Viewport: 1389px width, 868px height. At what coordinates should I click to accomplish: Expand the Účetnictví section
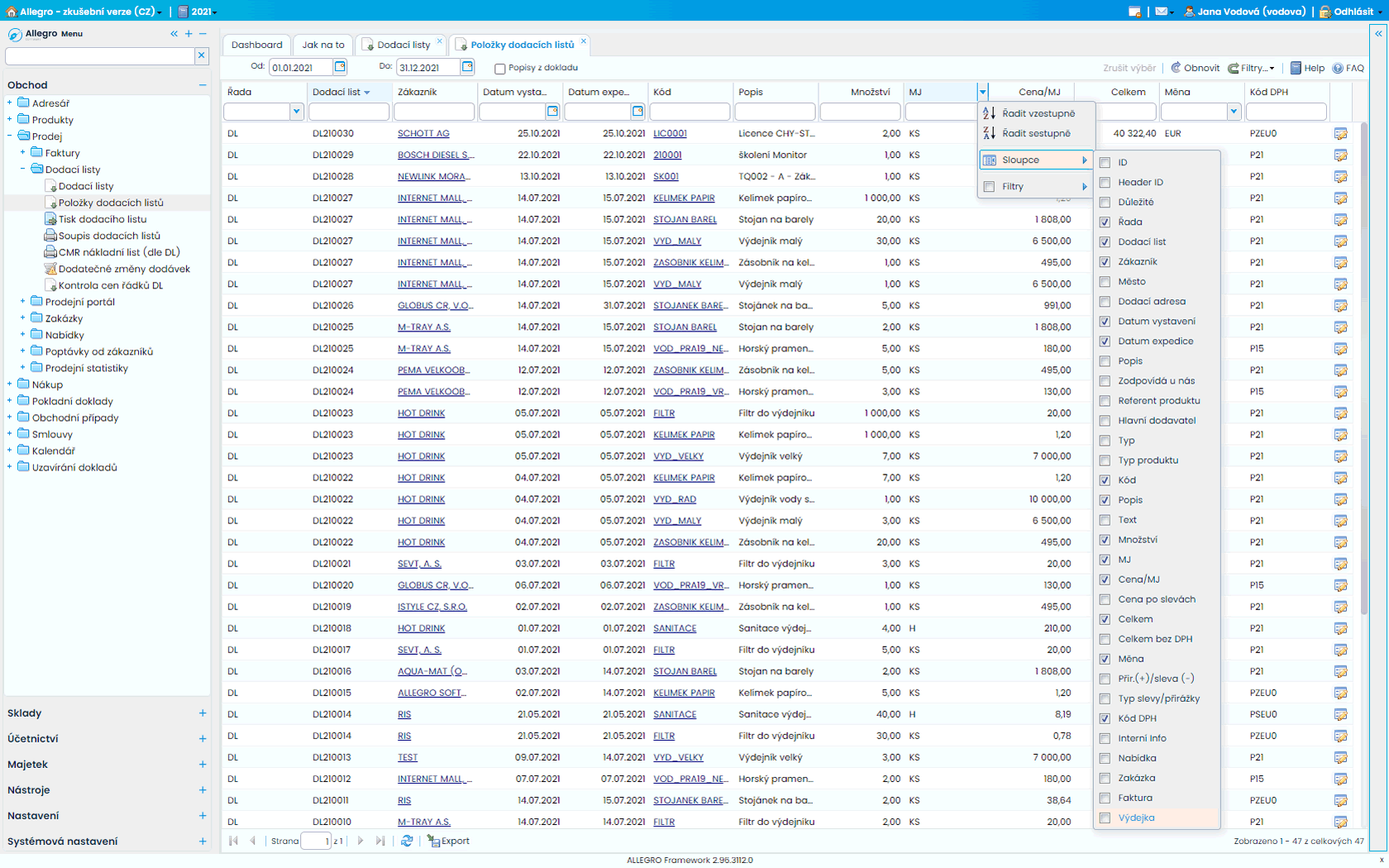coord(203,738)
